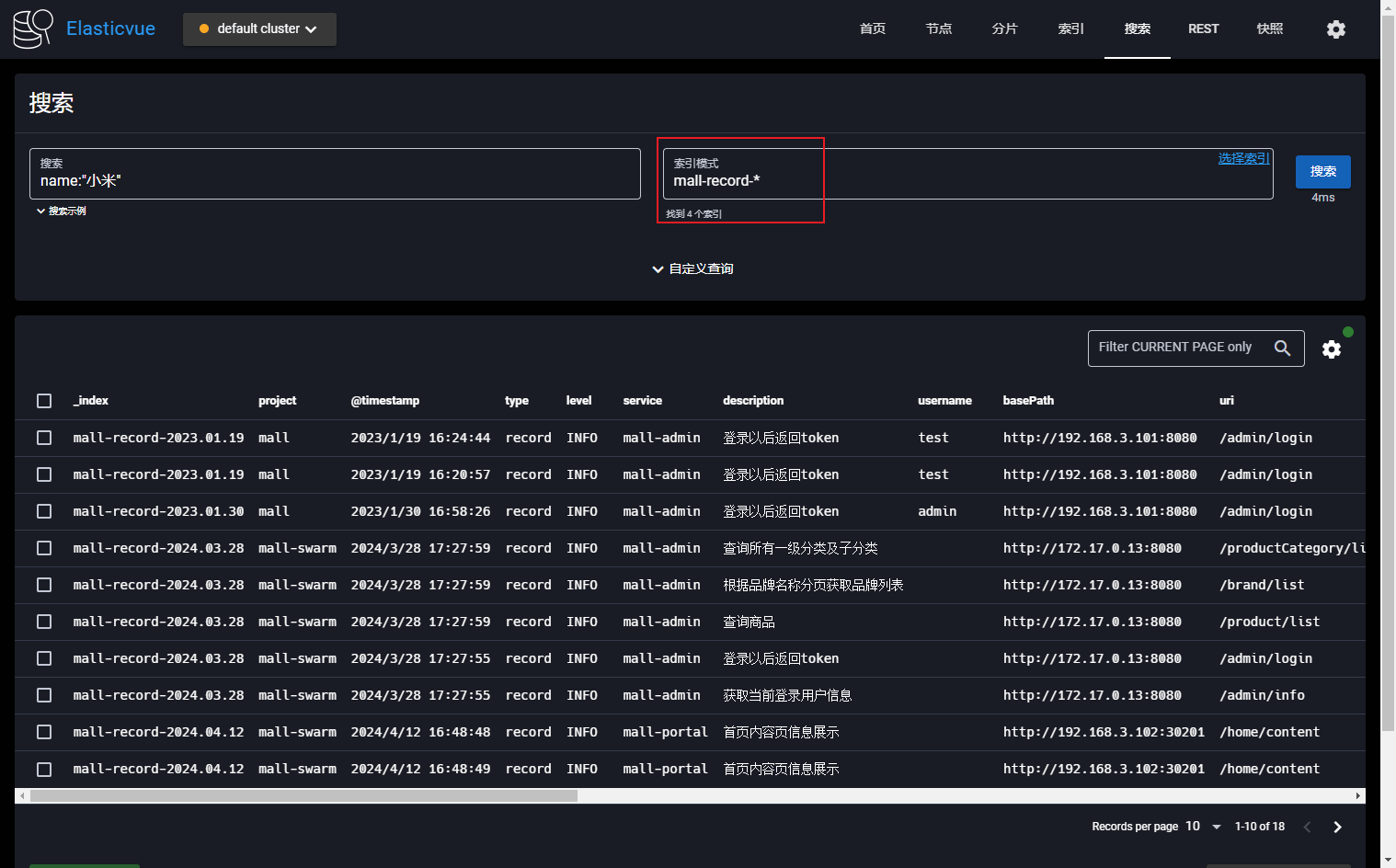Go to next results page arrow
This screenshot has height=868, width=1396.
pos(1337,827)
